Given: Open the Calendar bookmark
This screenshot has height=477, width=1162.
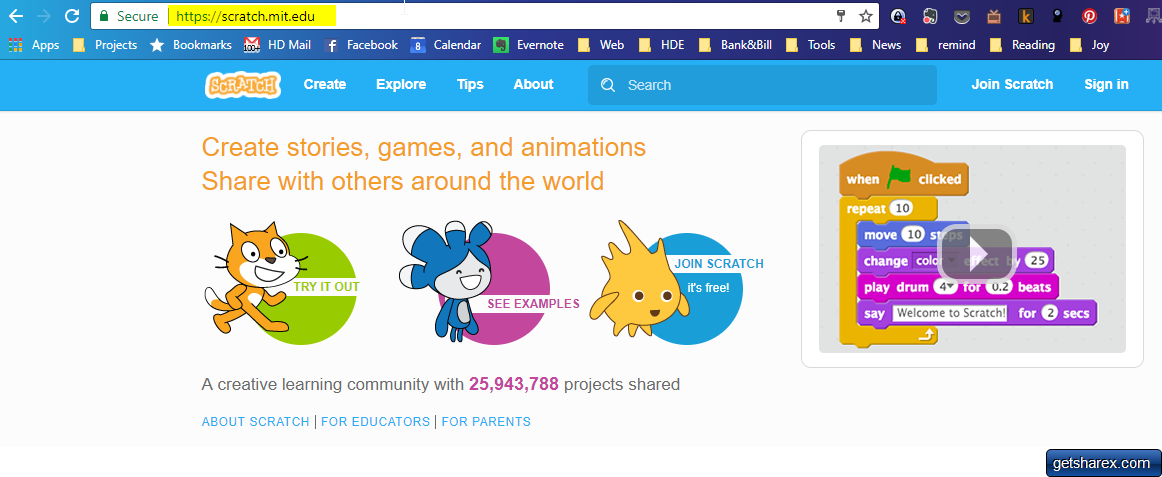Looking at the screenshot, I should (446, 45).
